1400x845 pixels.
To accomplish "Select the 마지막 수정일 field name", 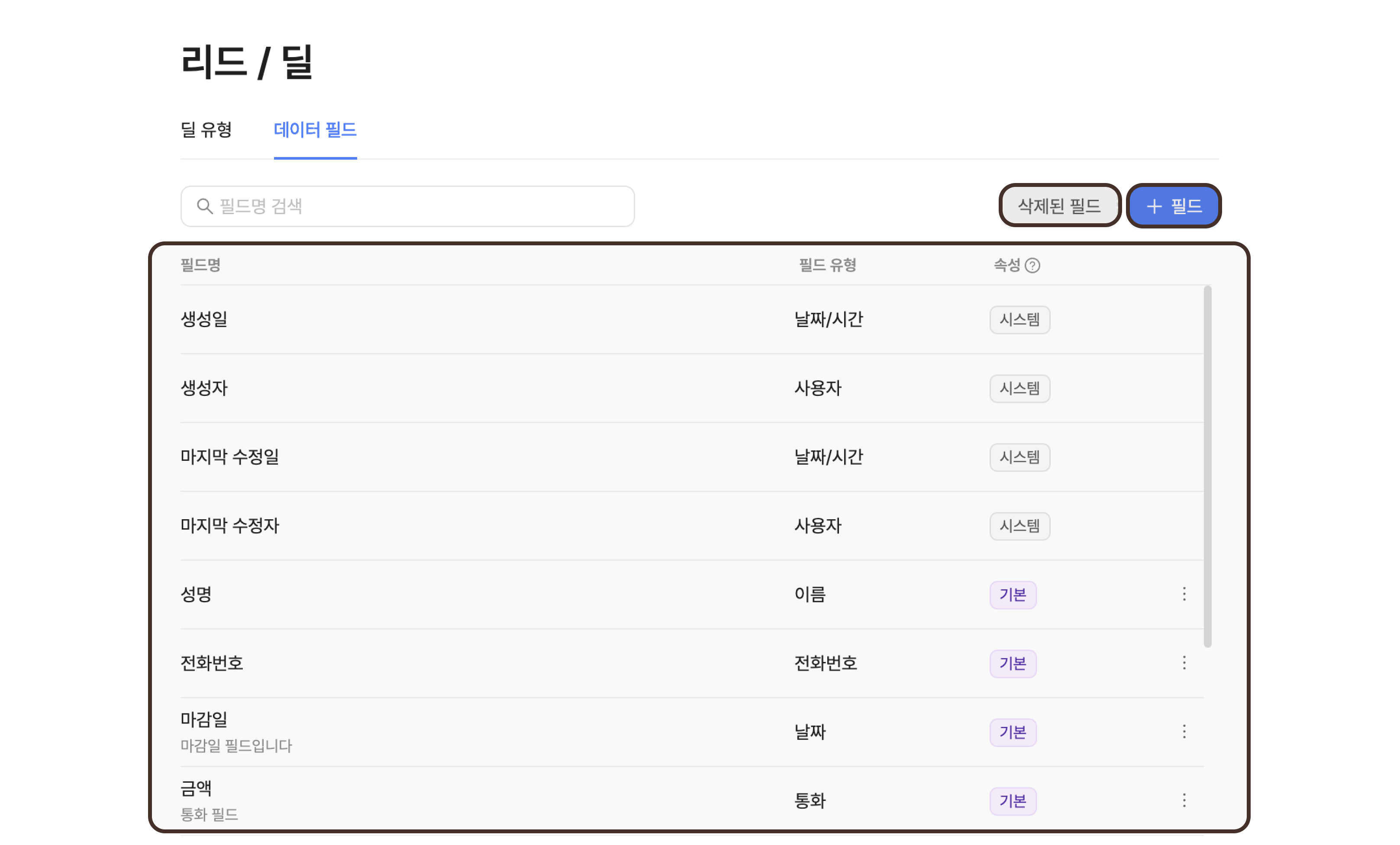I will point(229,456).
